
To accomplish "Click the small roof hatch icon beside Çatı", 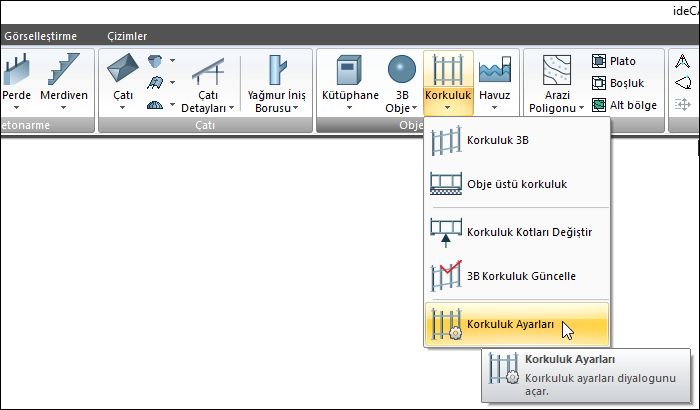I will click(155, 83).
